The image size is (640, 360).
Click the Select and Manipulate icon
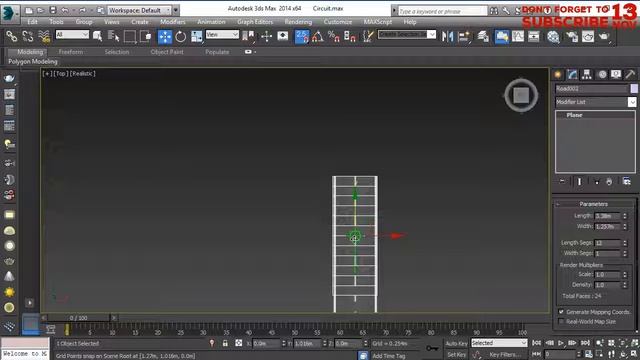tap(267, 37)
